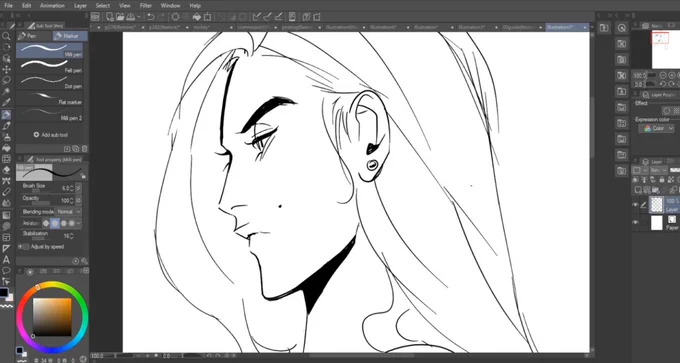Viewport: 680px width, 363px height.
Task: Open the Filter menu
Action: pos(146,6)
